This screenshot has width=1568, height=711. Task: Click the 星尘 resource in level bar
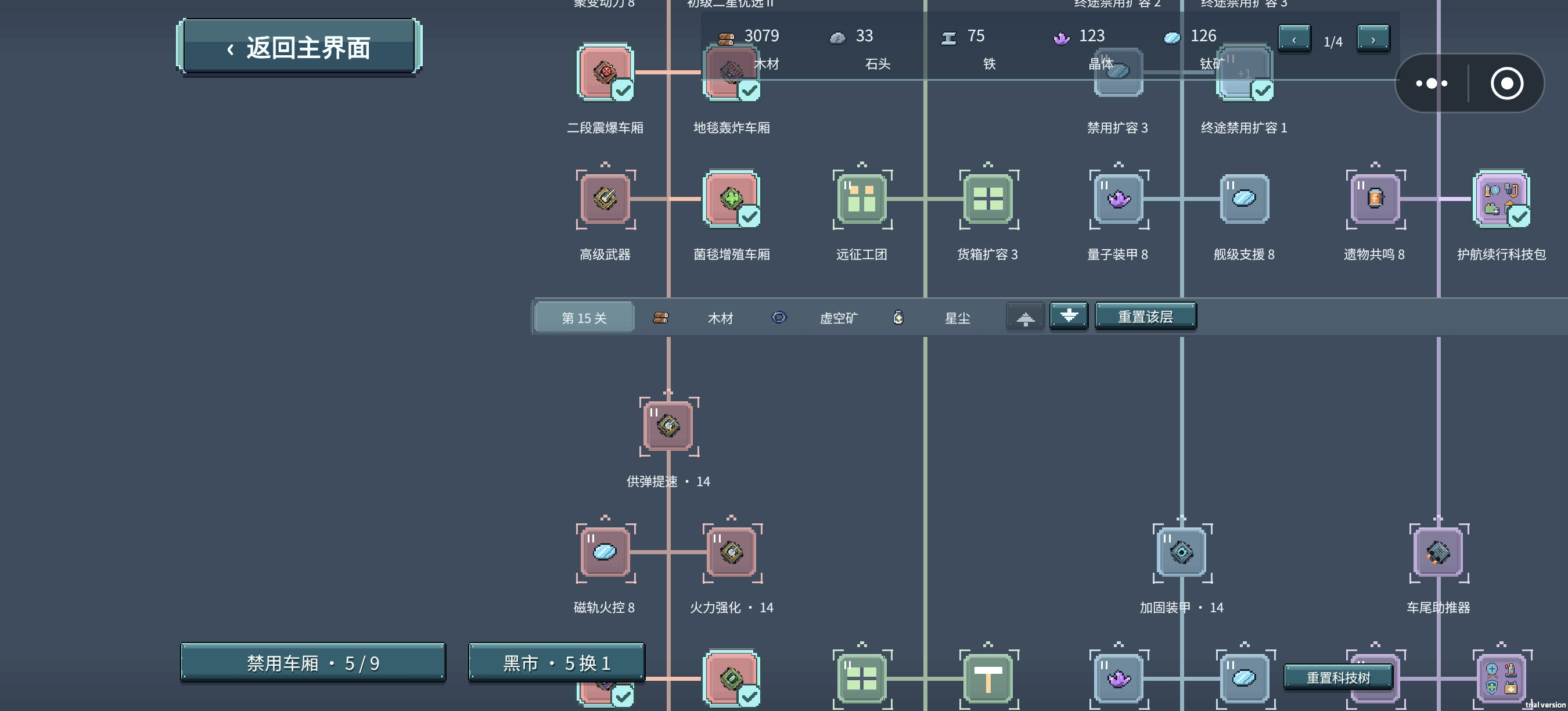(x=958, y=318)
